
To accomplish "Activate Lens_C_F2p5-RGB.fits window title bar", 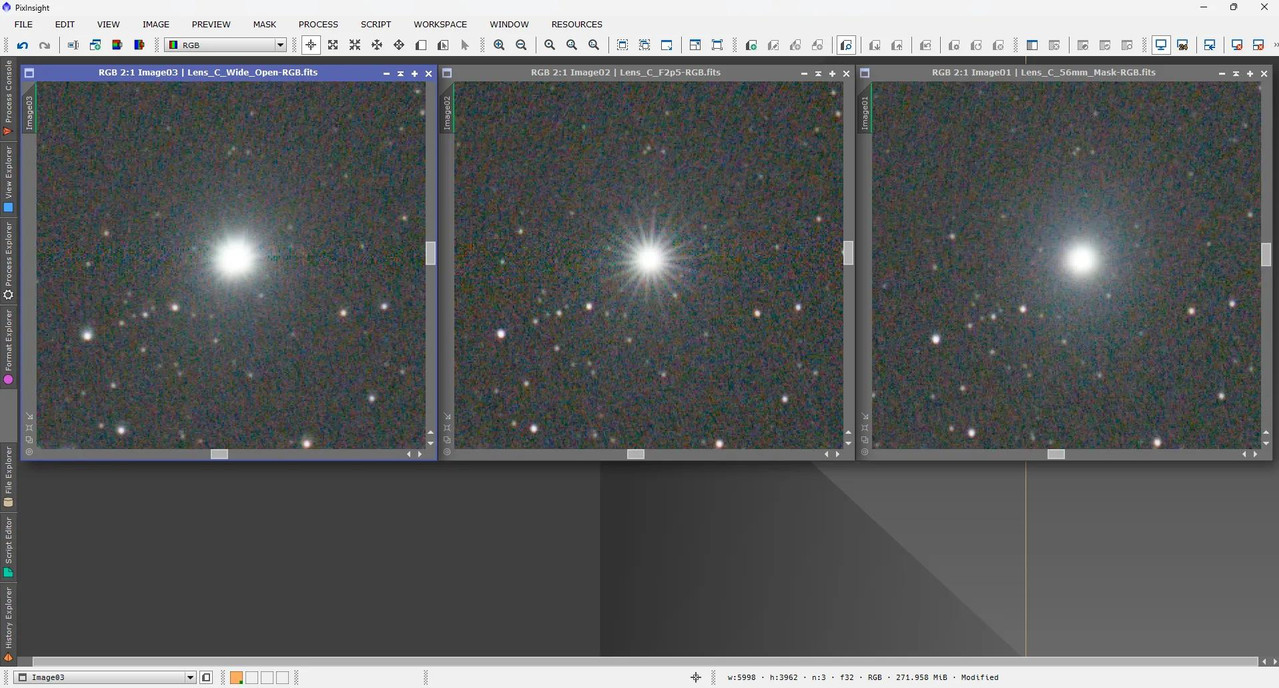I will pos(625,73).
